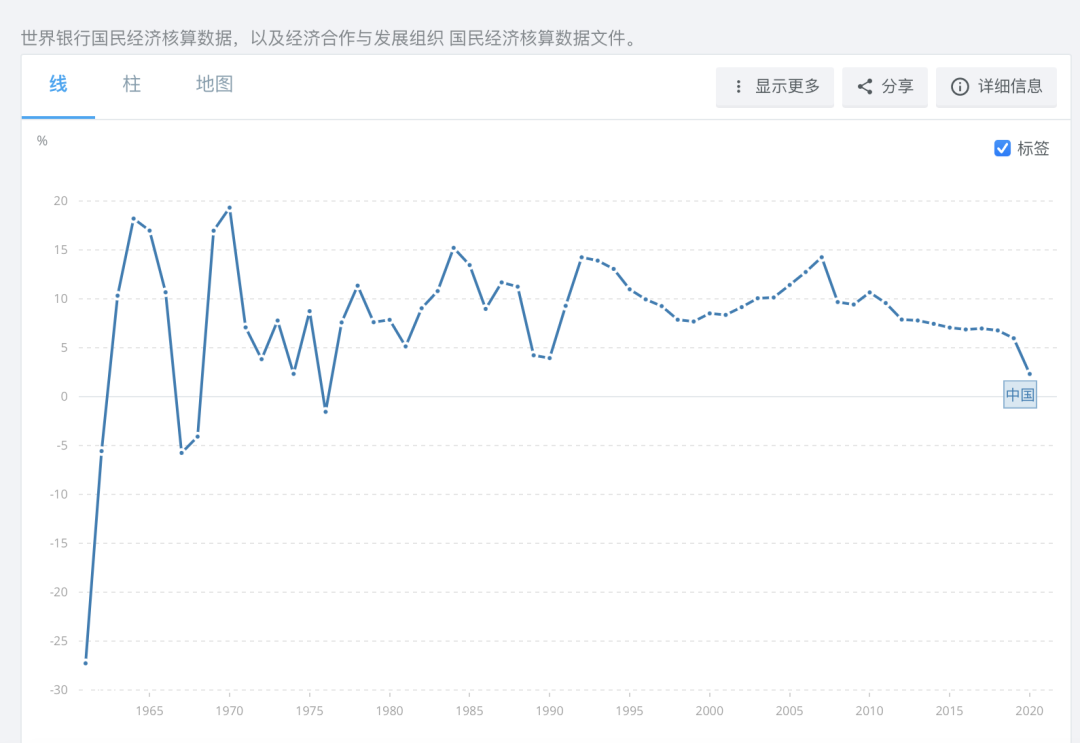Click the 1984 peak data point
The height and width of the screenshot is (743, 1080).
[x=453, y=248]
